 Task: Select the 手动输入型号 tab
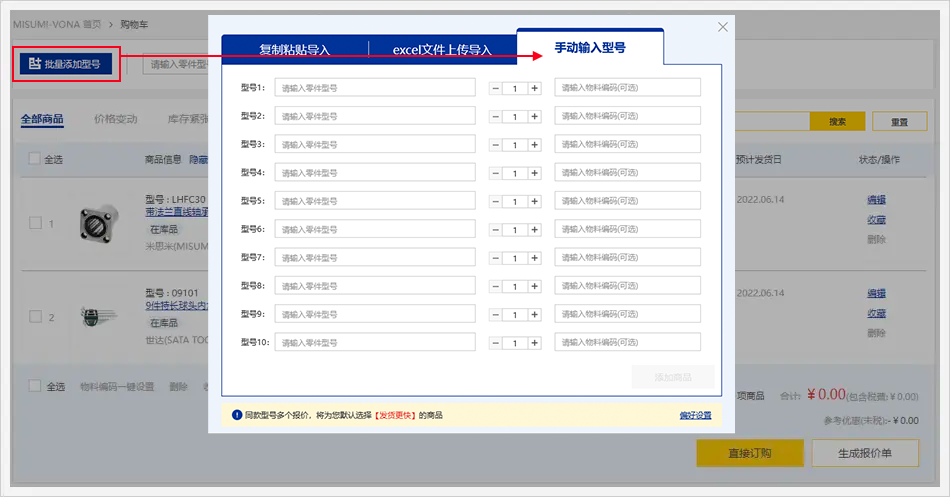(590, 48)
